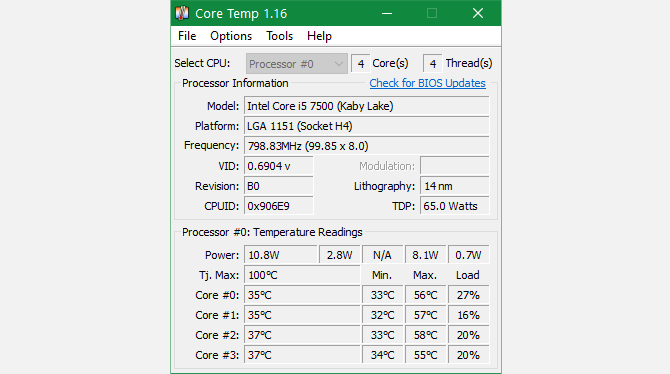Viewport: 670px width, 374px height.
Task: Click the Tj. Max 100°C field
Action: click(x=302, y=275)
